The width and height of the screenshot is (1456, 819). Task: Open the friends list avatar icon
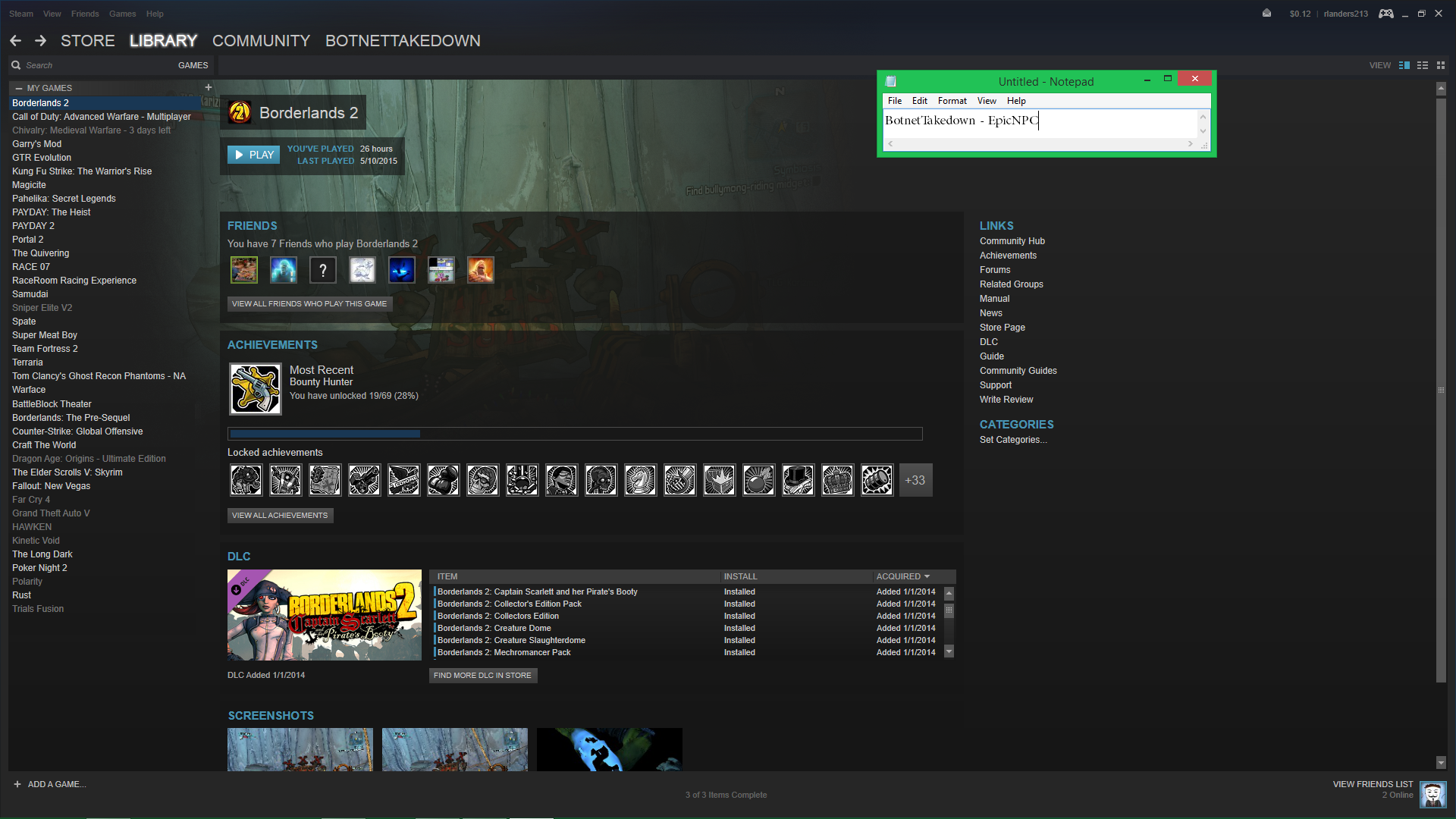click(1432, 794)
